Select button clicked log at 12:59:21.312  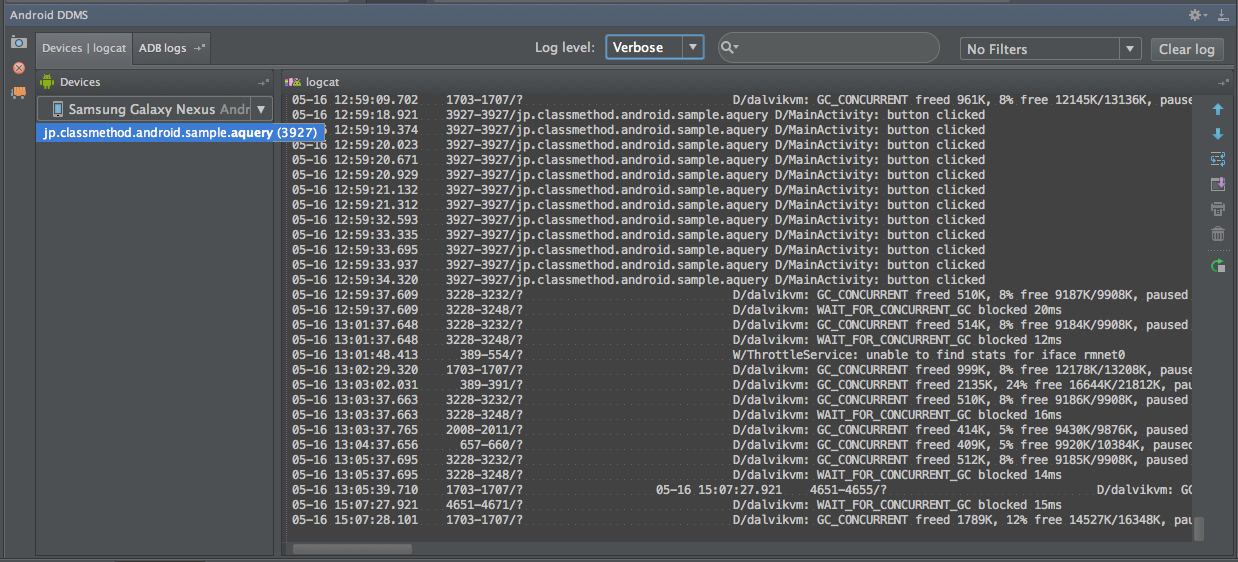point(638,205)
